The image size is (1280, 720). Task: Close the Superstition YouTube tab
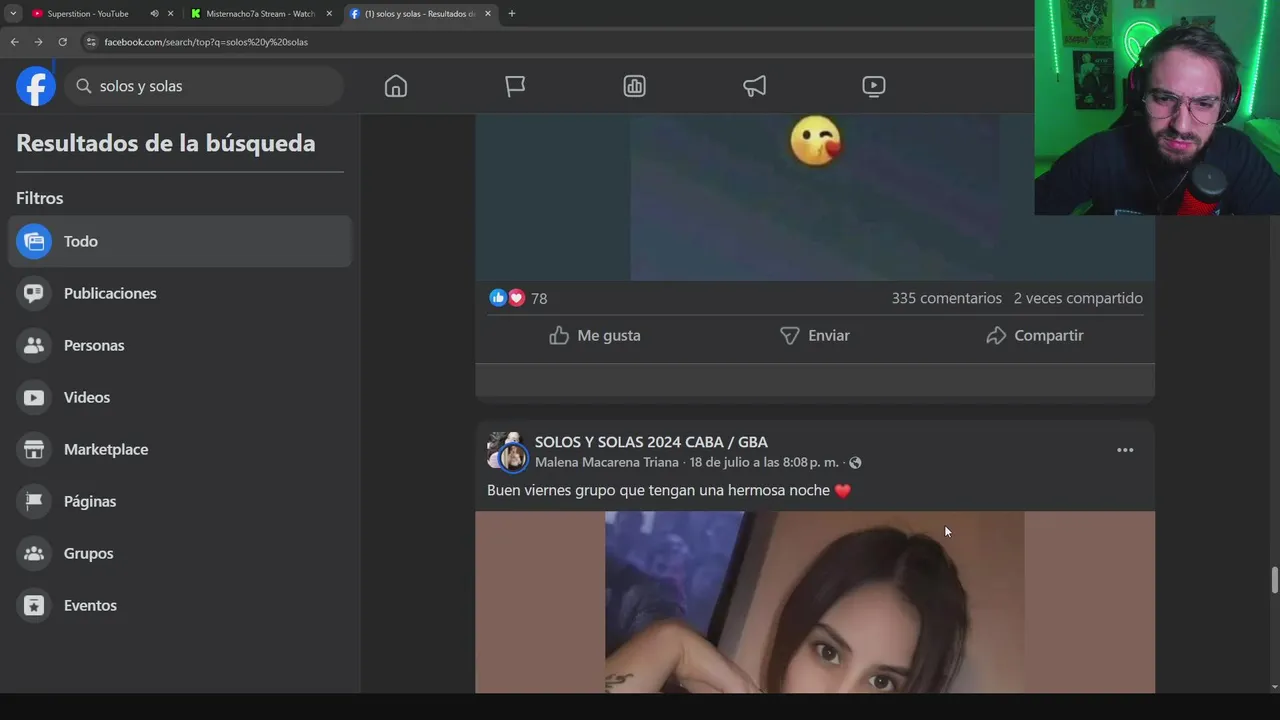(170, 14)
